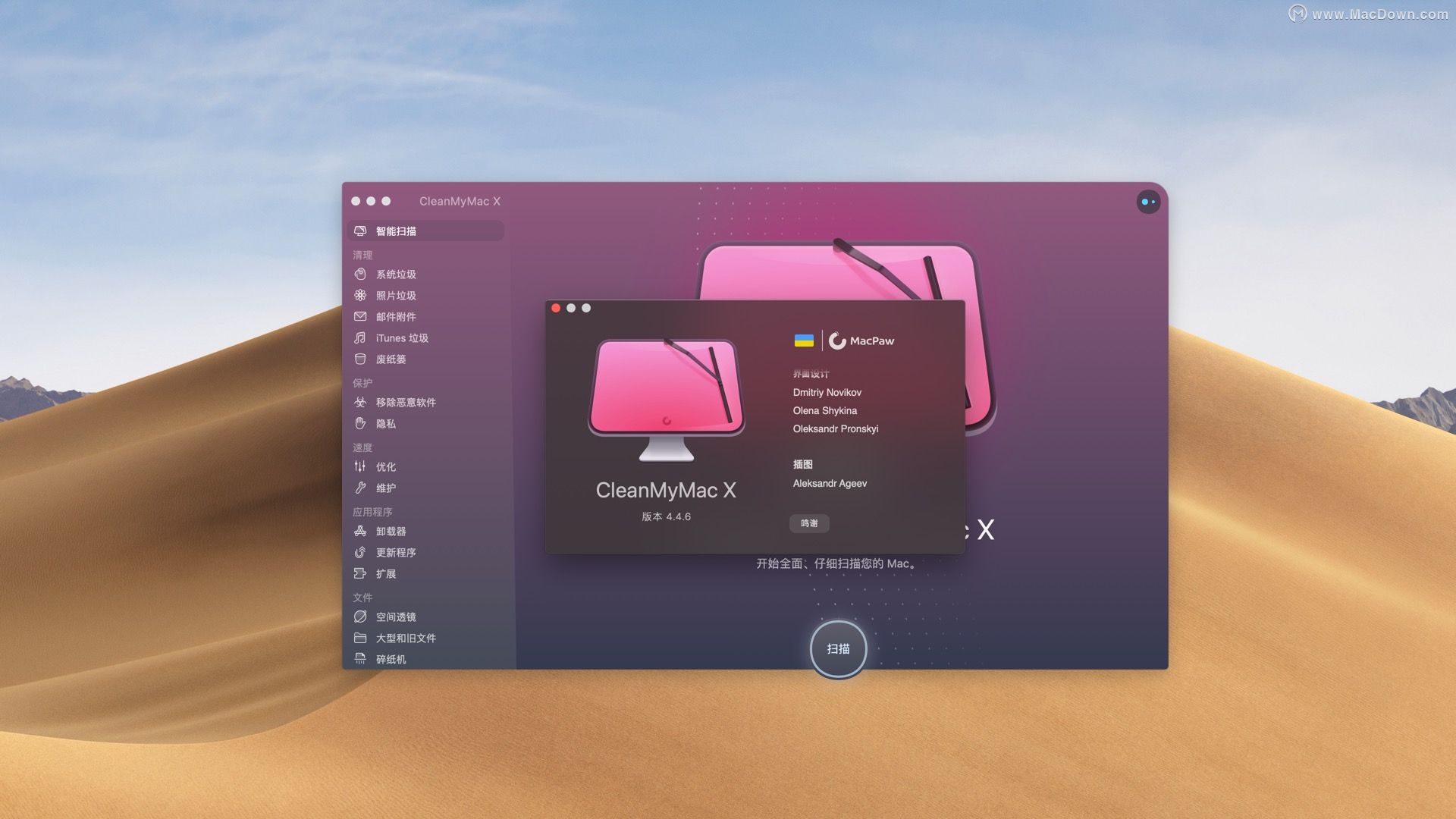
Task: Close the About window with red button
Action: (x=556, y=308)
